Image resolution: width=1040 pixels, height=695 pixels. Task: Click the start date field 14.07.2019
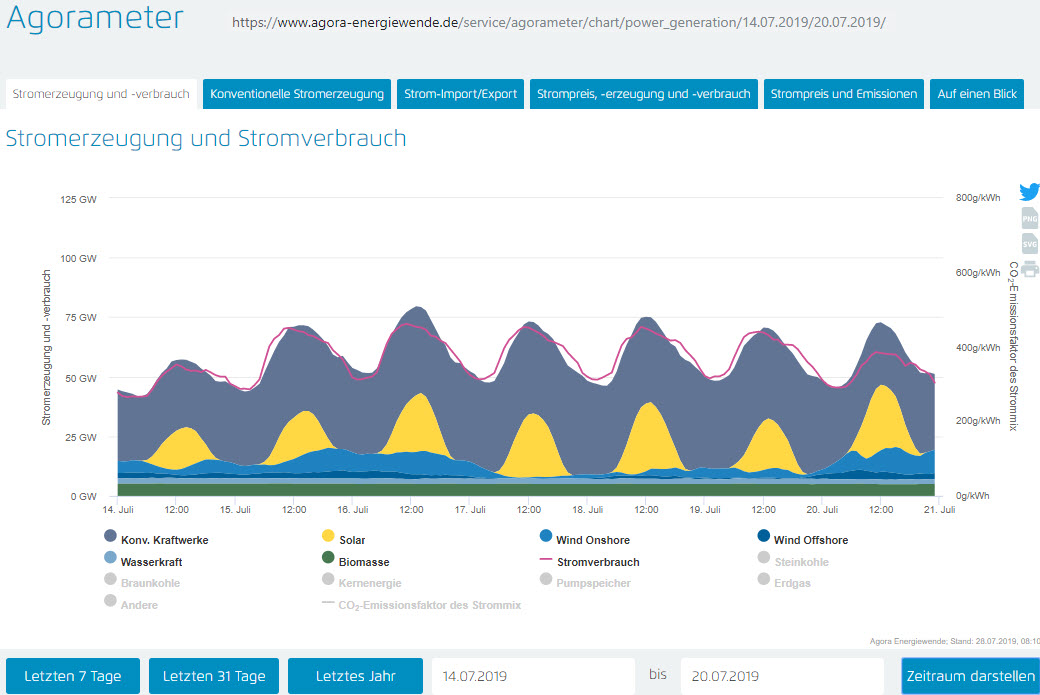pyautogui.click(x=532, y=676)
